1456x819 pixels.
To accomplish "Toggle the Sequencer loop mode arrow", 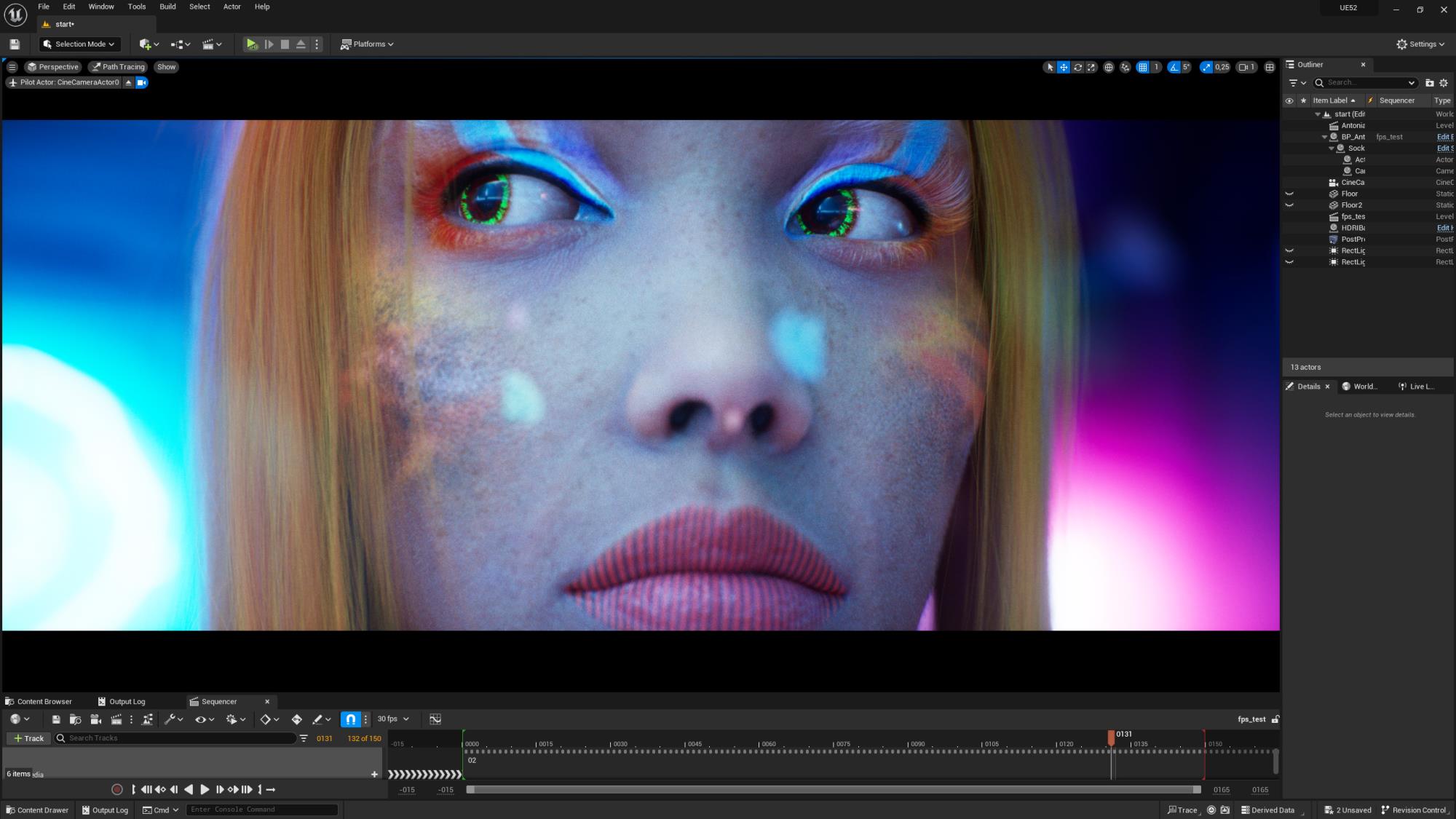I will pos(271,789).
